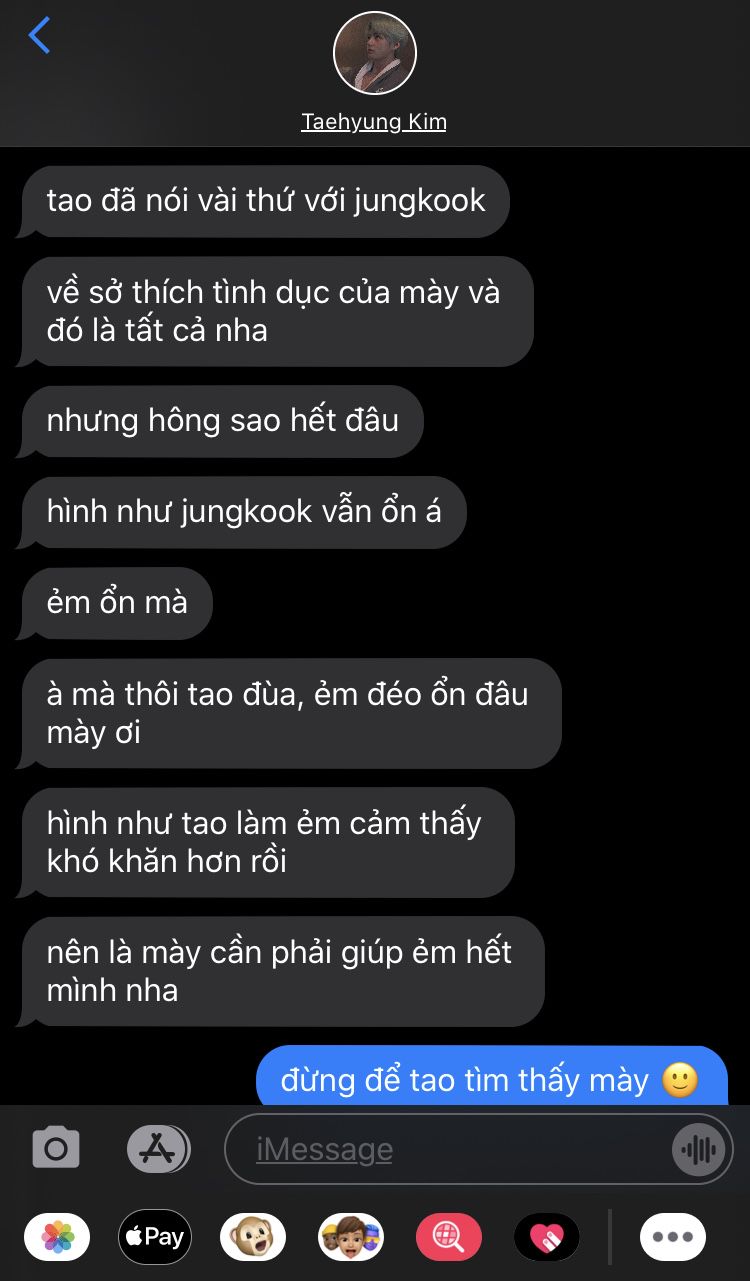This screenshot has width=750, height=1281.
Task: Open Memoji stickers icon
Action: pos(350,1237)
